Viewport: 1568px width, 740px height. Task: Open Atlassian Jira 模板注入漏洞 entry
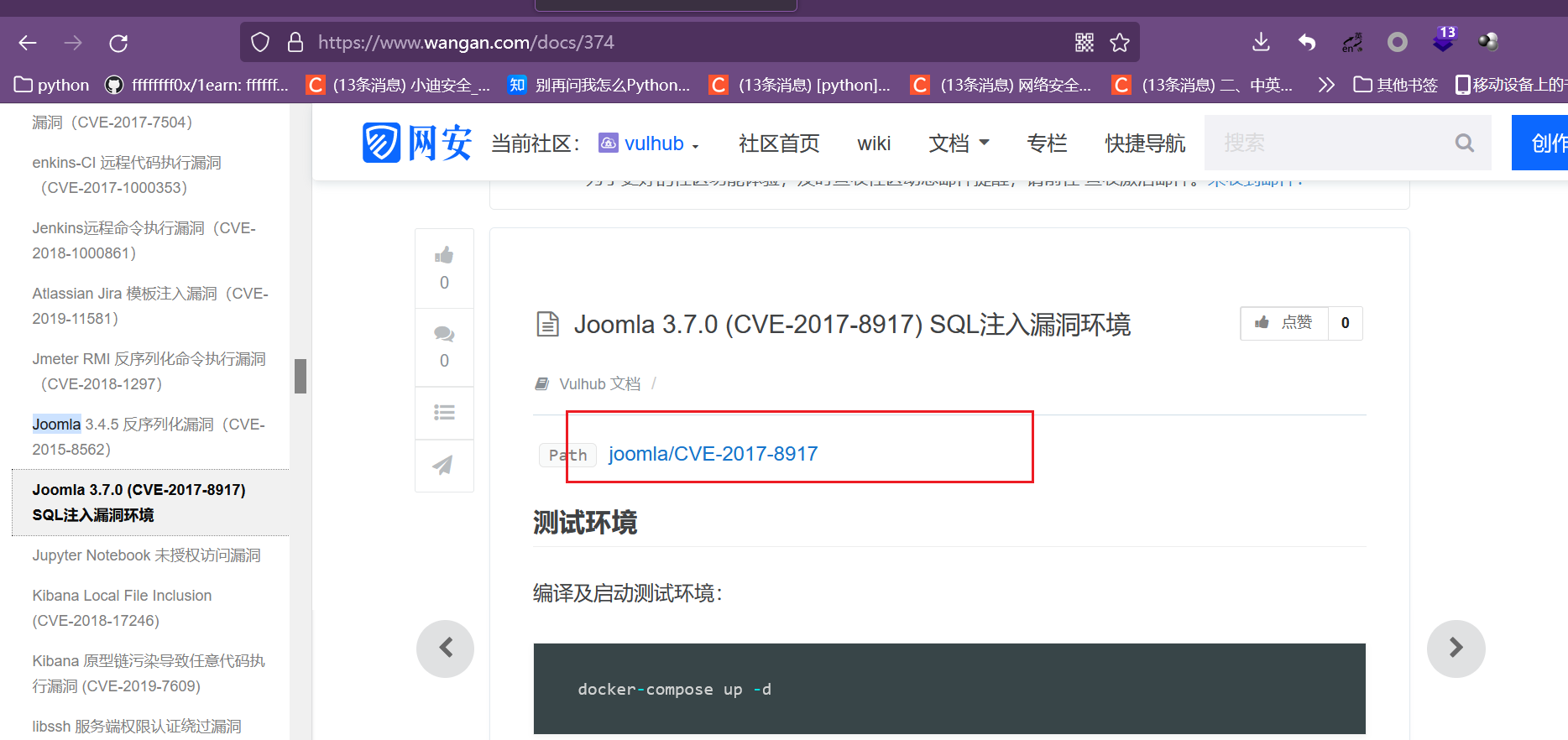pos(150,306)
